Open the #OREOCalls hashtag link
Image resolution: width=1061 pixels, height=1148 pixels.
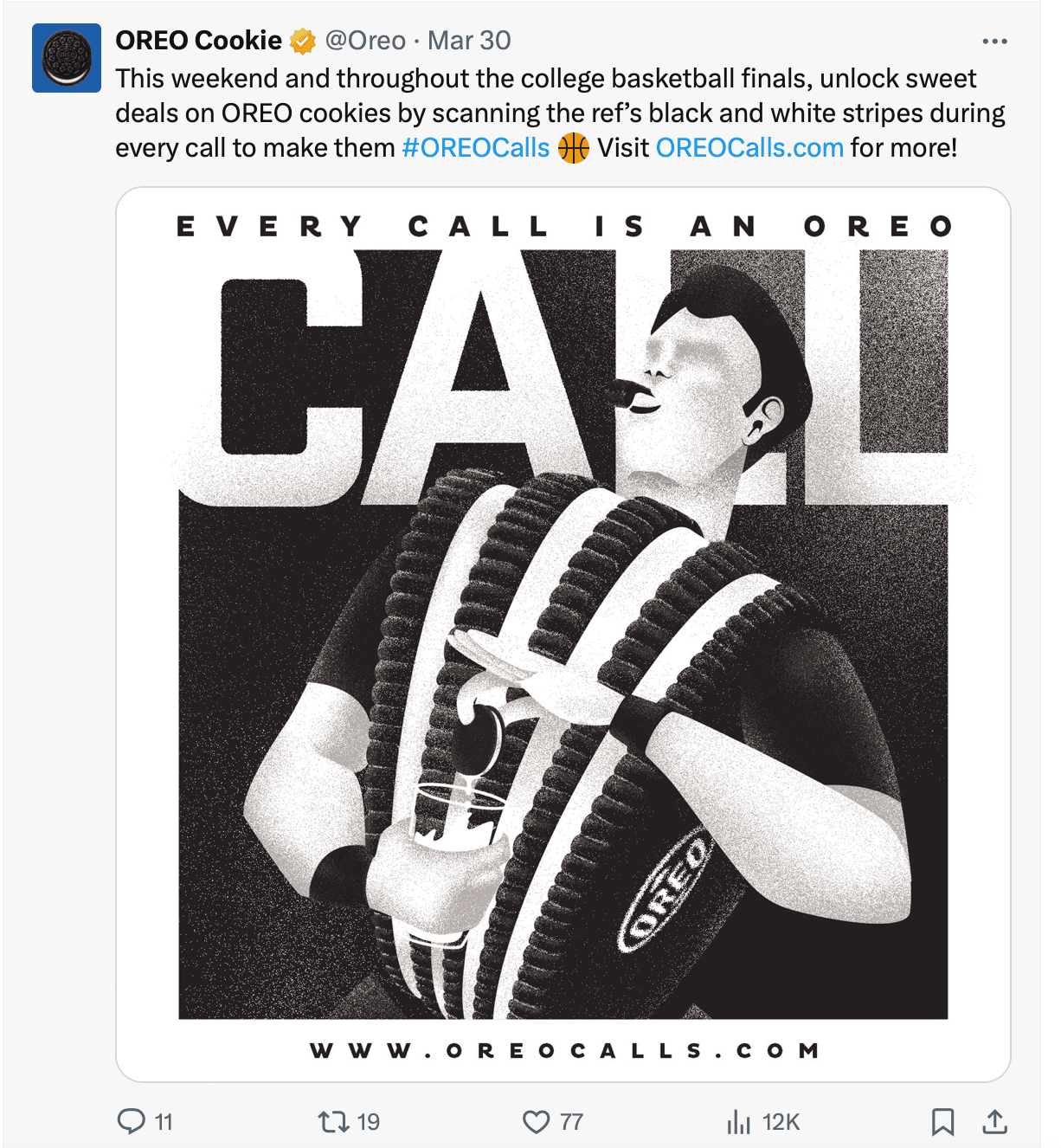coord(476,147)
